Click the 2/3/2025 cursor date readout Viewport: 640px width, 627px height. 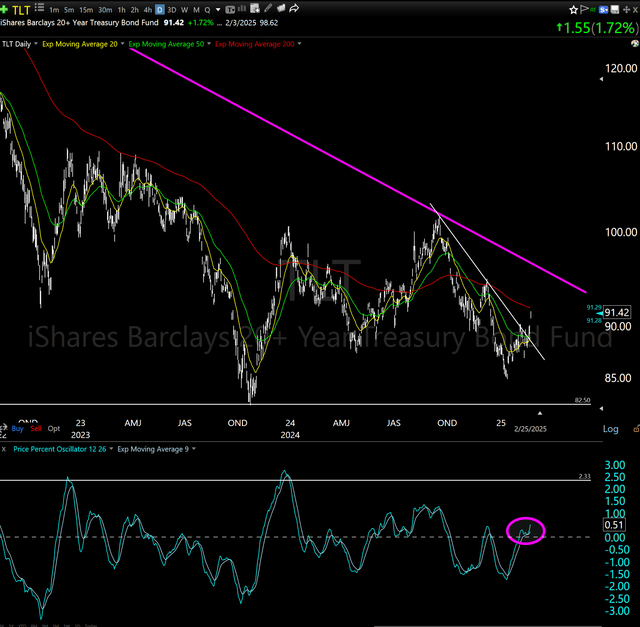point(241,23)
